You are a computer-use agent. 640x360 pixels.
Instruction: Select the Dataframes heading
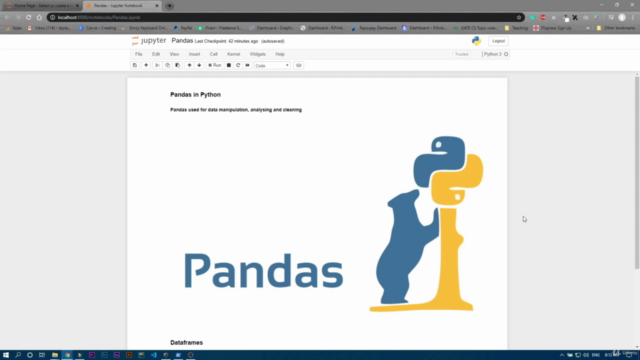187,342
